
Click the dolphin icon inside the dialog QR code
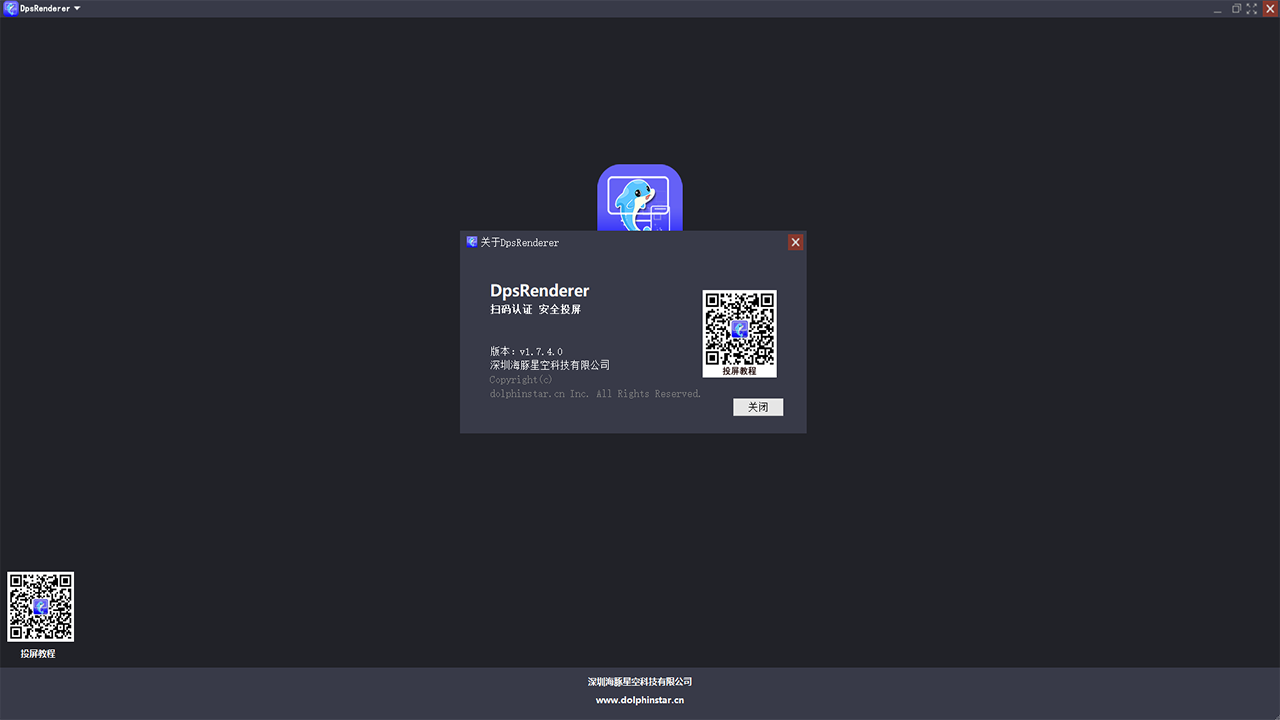(740, 330)
